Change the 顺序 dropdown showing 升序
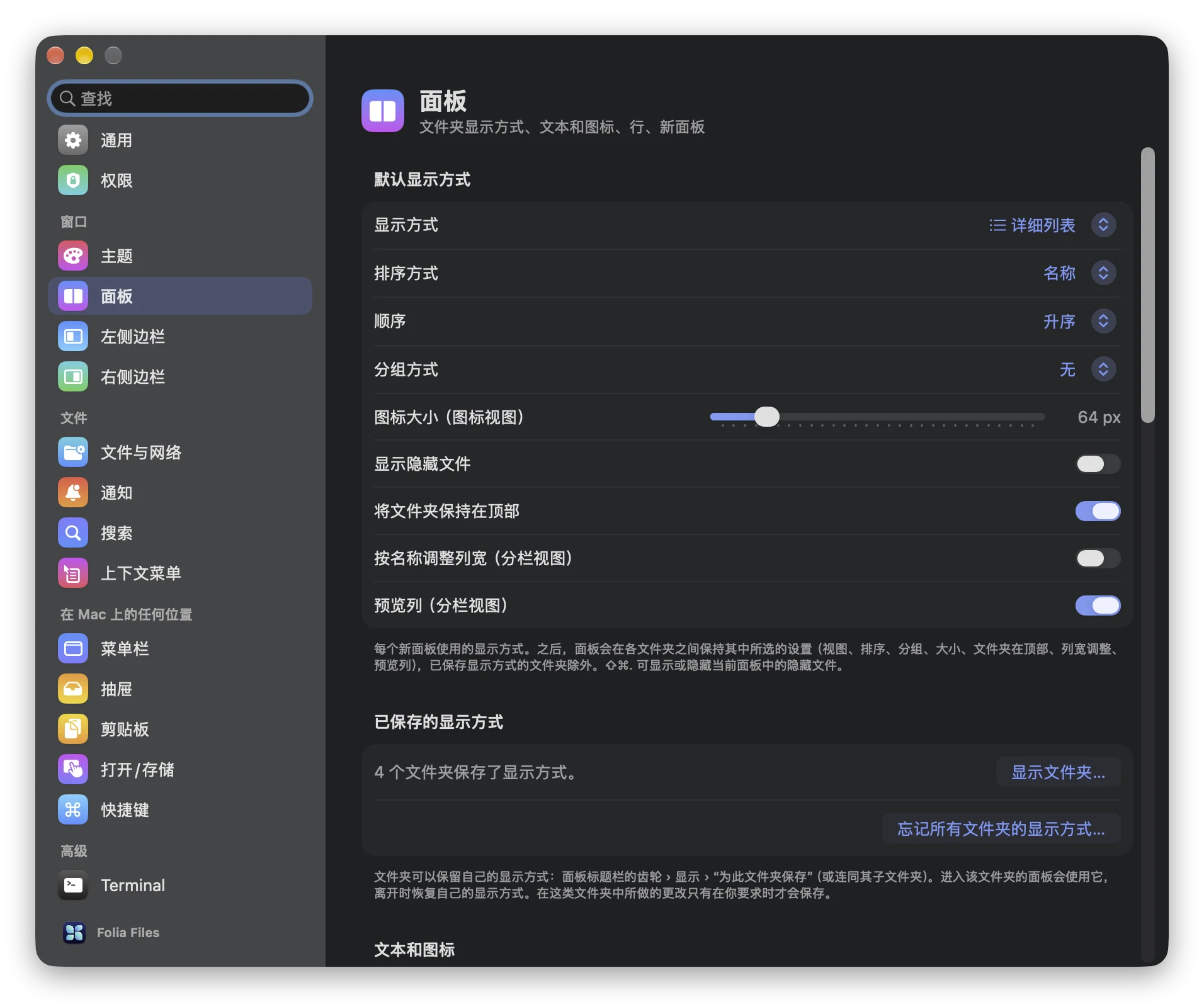The width and height of the screenshot is (1204, 1002). point(1079,322)
